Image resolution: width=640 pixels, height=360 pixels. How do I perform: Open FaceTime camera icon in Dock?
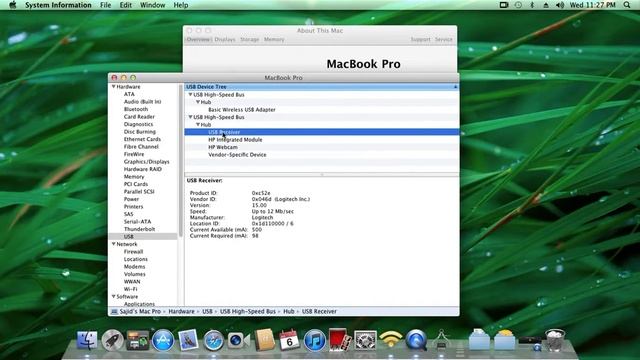(238, 340)
